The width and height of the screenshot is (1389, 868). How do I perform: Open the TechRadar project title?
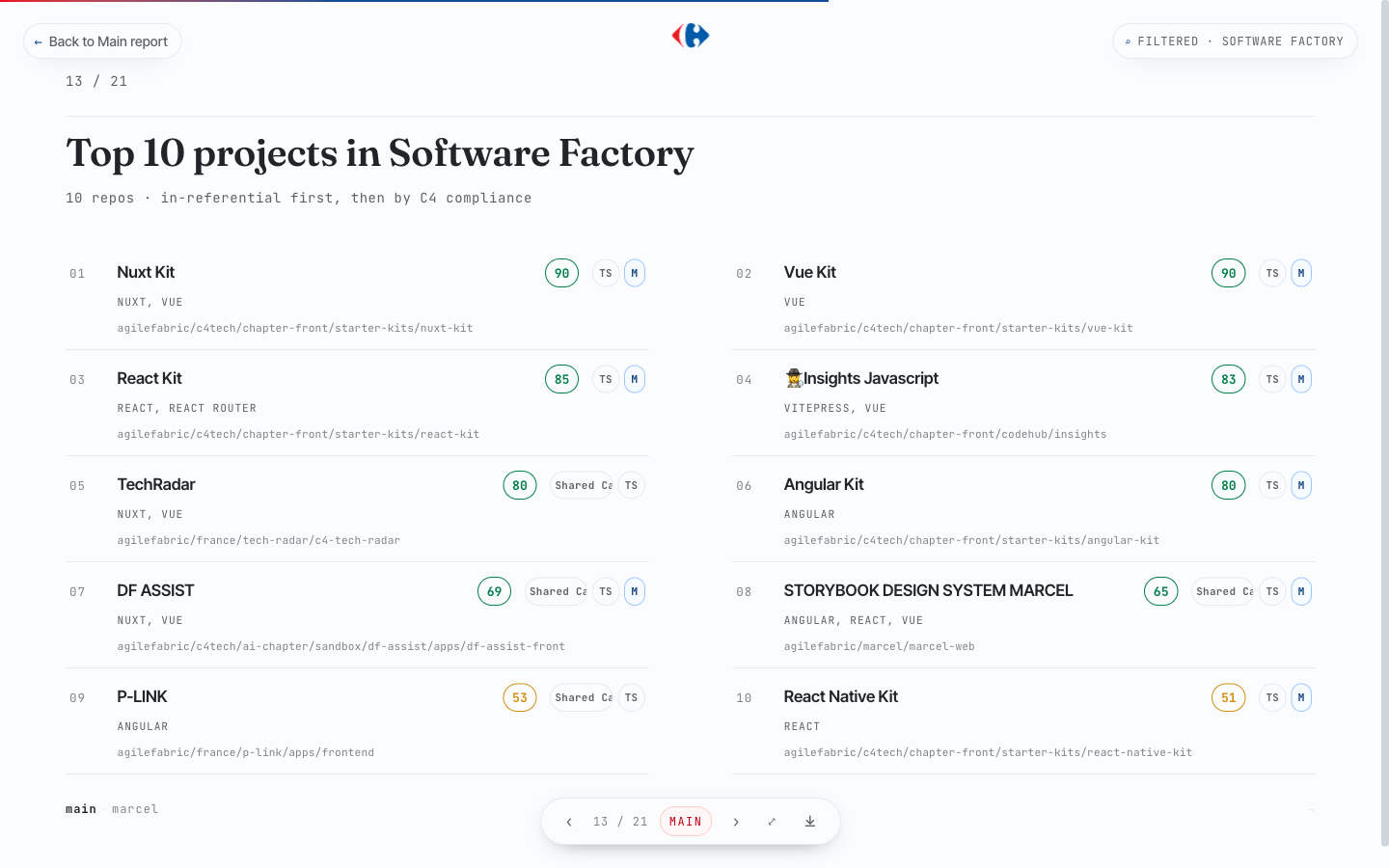(156, 484)
